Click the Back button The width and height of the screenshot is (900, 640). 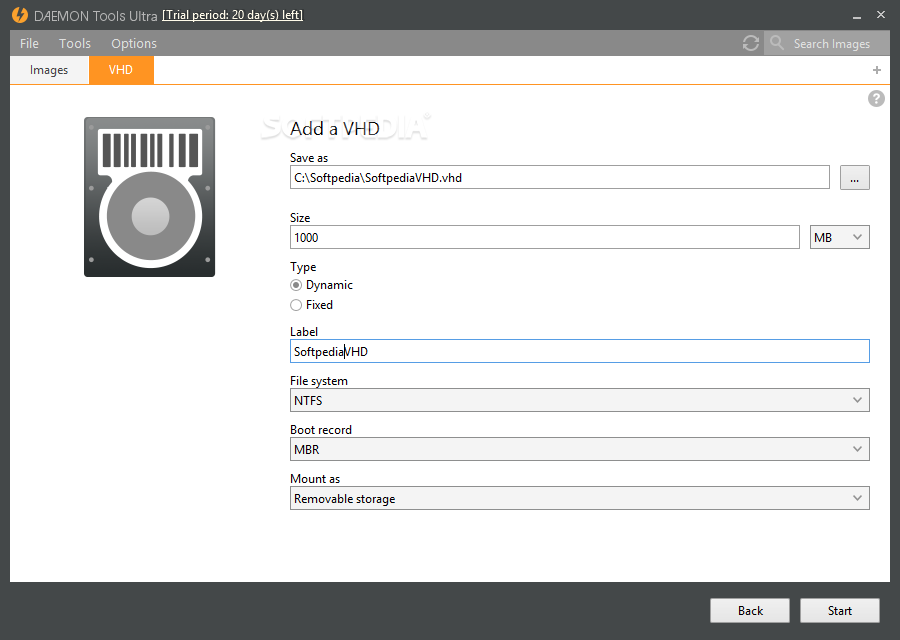750,611
